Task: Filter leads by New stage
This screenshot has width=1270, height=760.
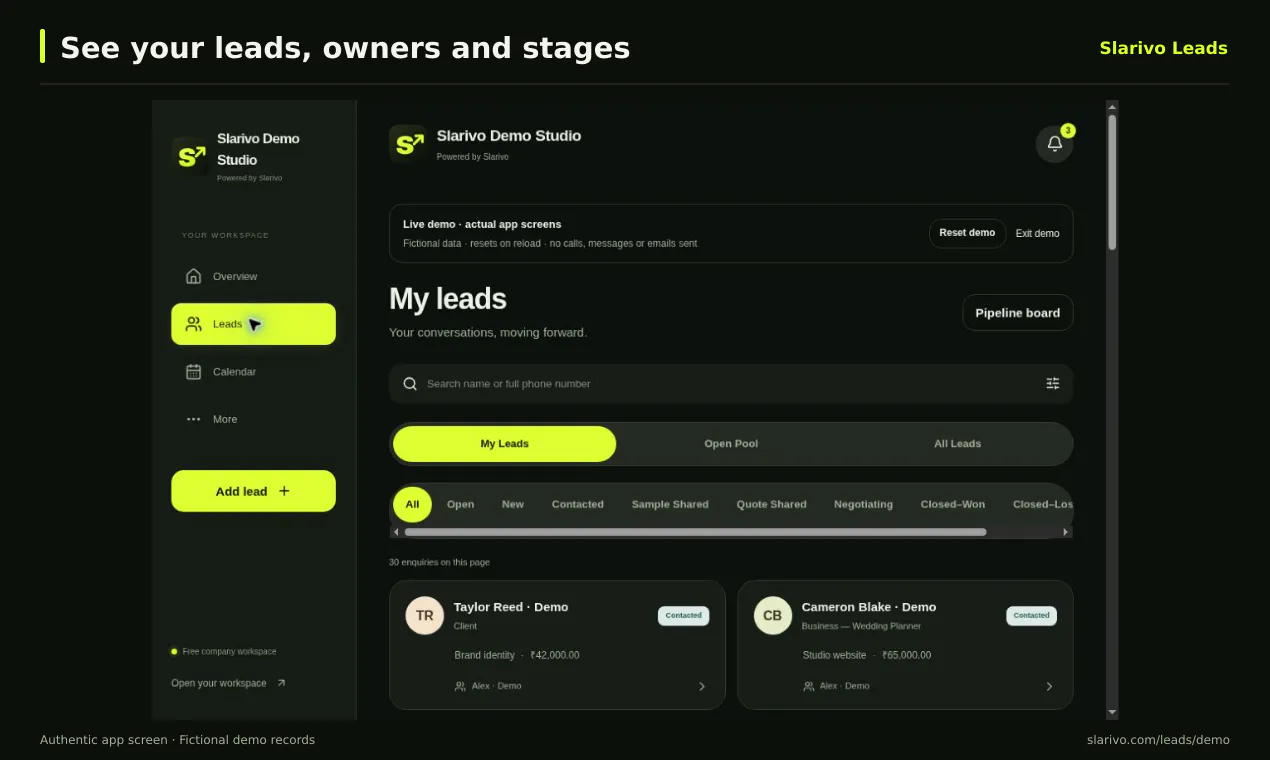Action: tap(513, 504)
